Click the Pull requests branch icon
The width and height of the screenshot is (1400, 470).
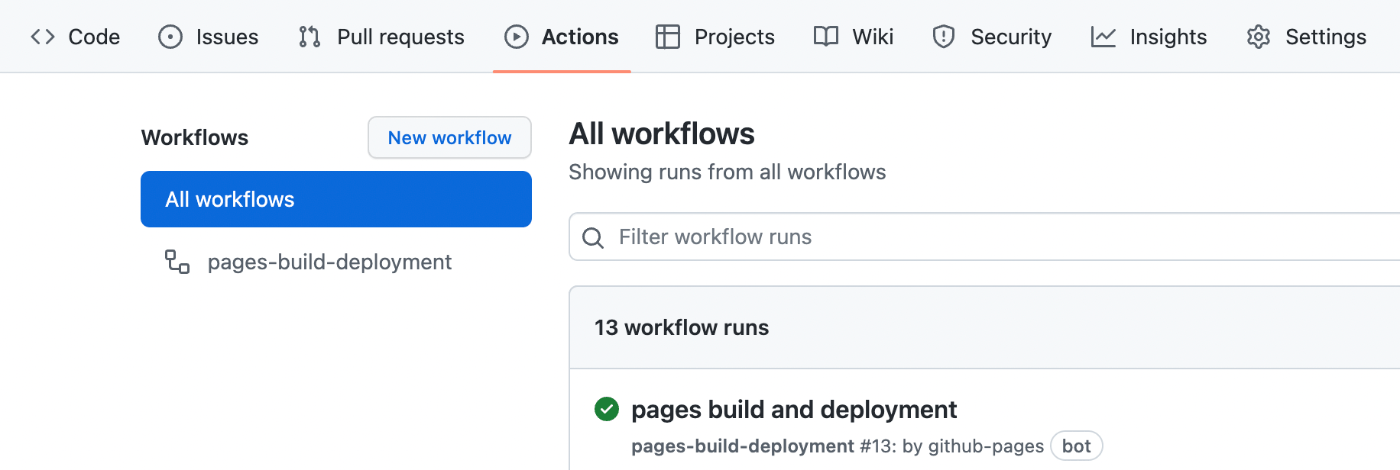[310, 37]
